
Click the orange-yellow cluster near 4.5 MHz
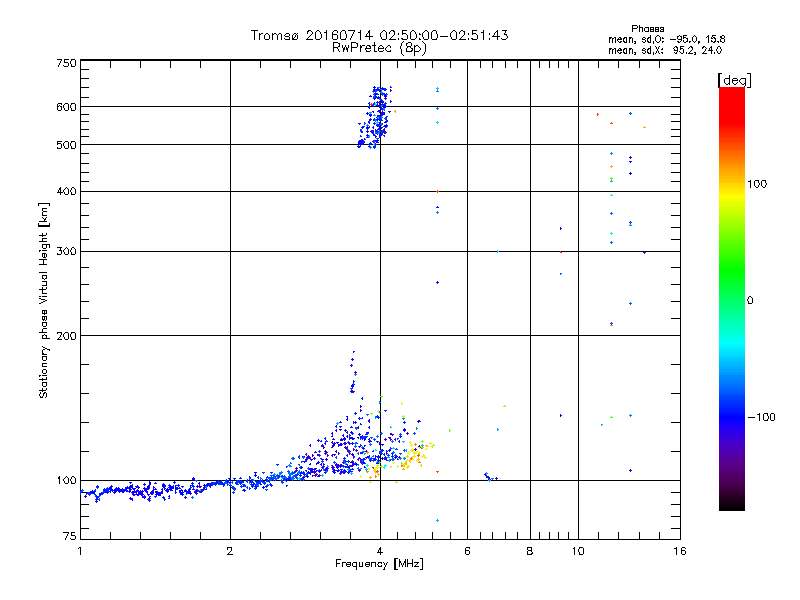[415, 456]
